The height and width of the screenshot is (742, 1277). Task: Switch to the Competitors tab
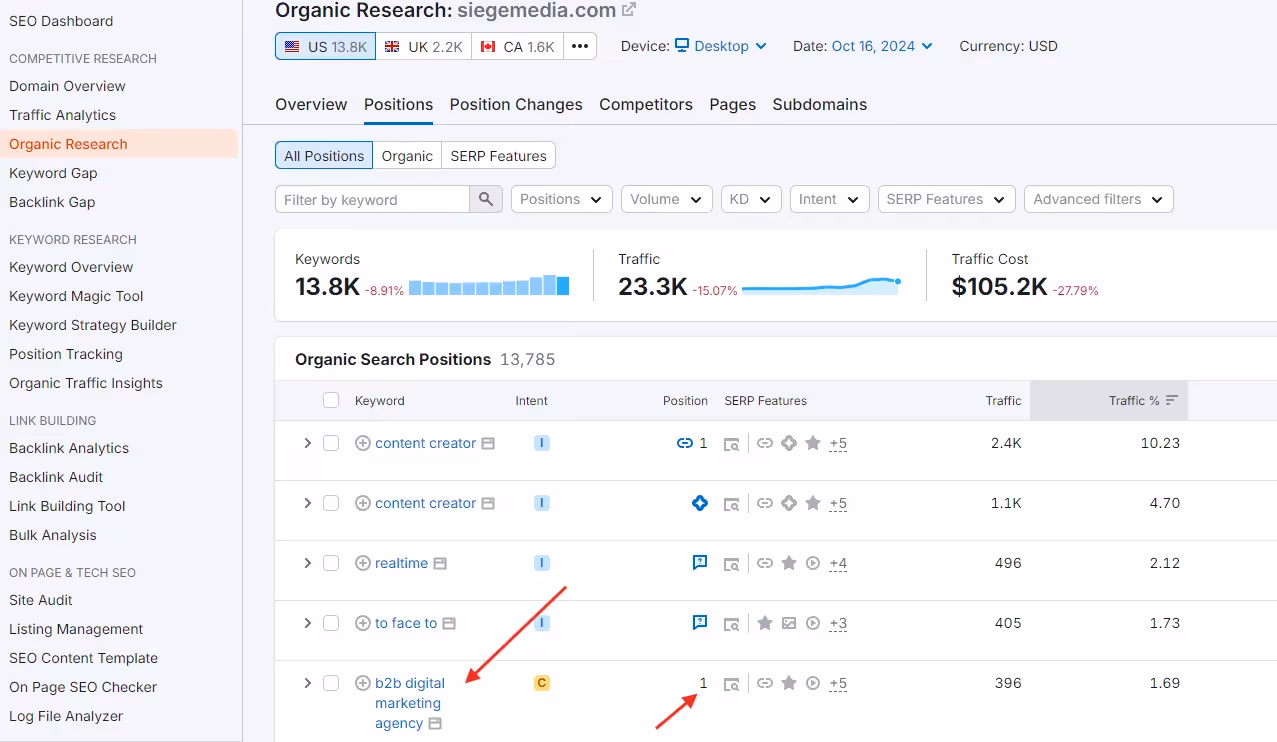pos(646,104)
